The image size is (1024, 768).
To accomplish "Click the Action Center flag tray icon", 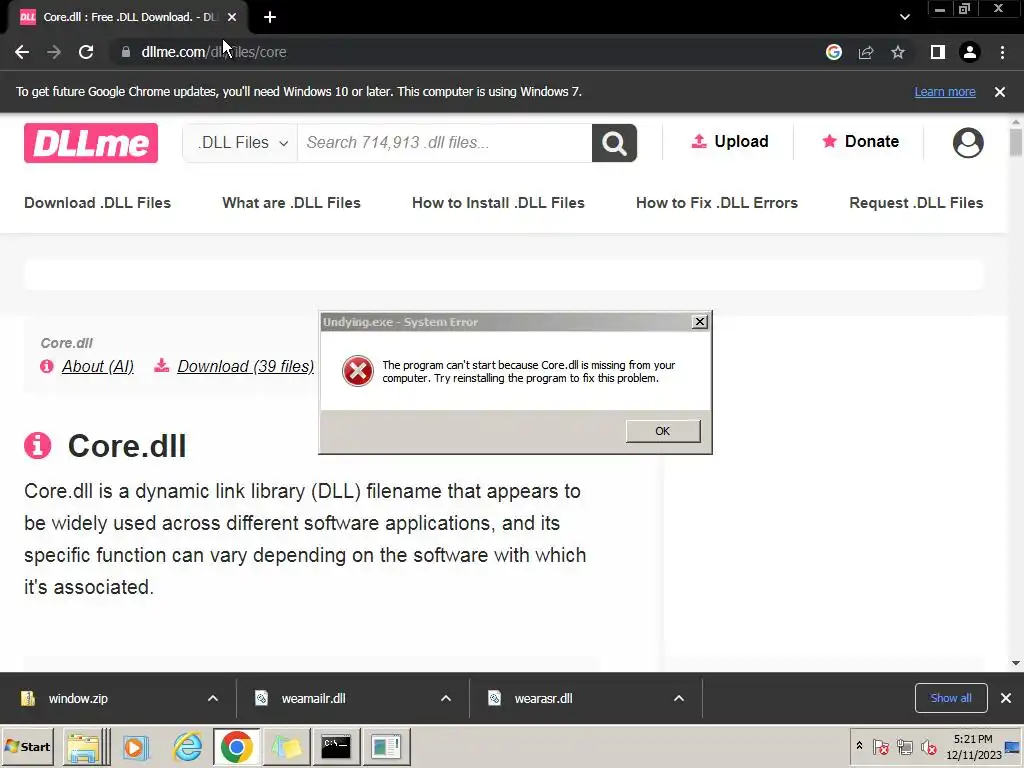I will tap(880, 746).
